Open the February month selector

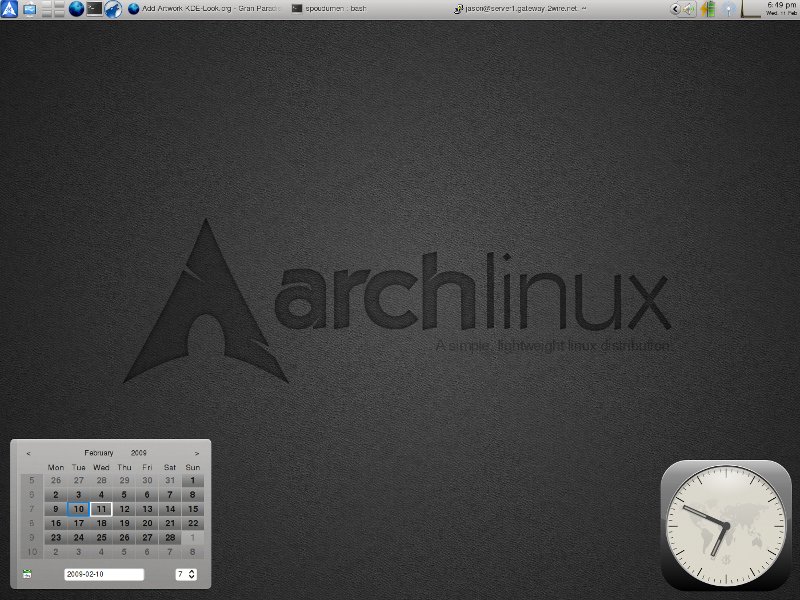click(x=99, y=453)
